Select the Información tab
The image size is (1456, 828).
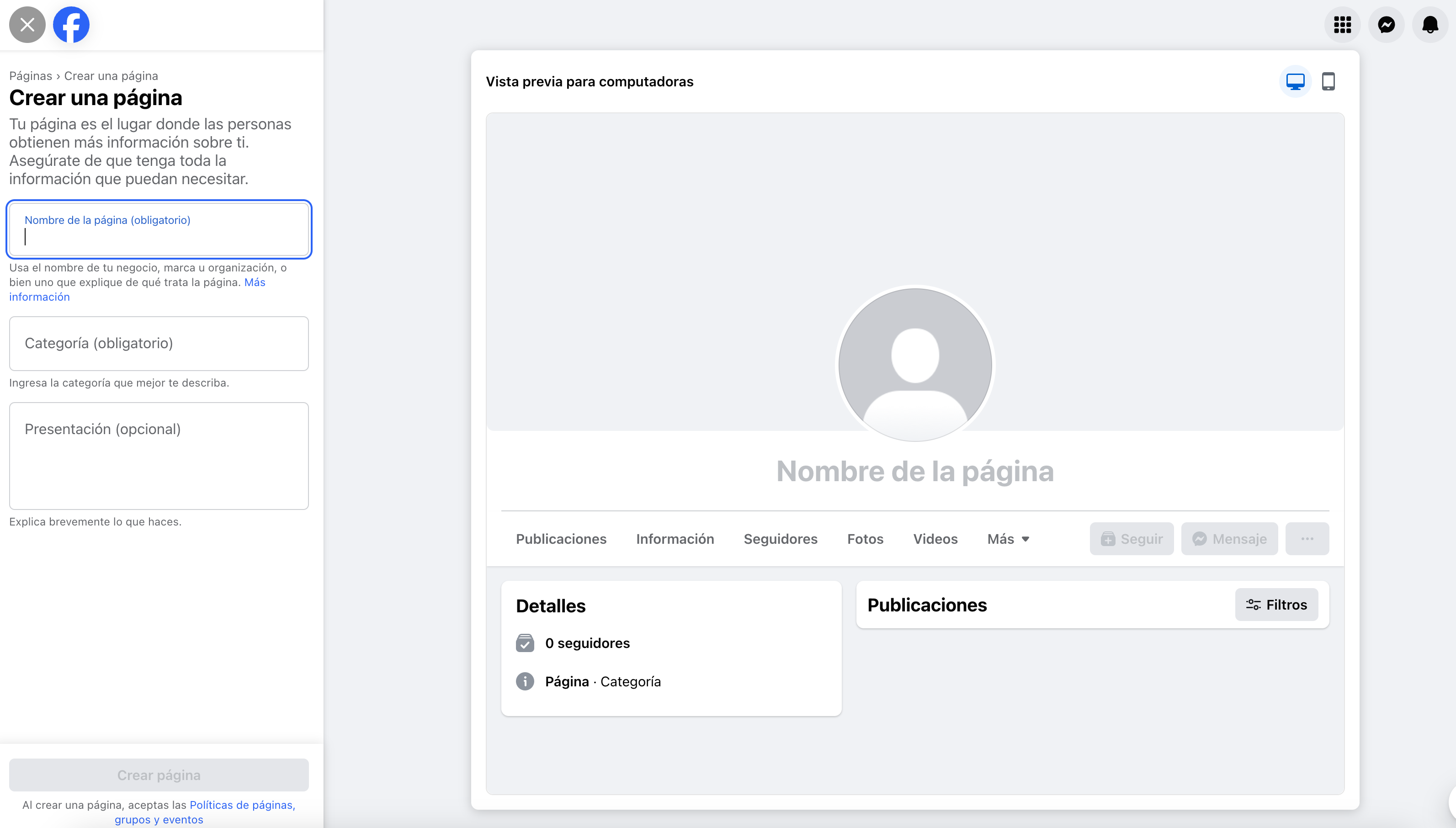click(675, 539)
